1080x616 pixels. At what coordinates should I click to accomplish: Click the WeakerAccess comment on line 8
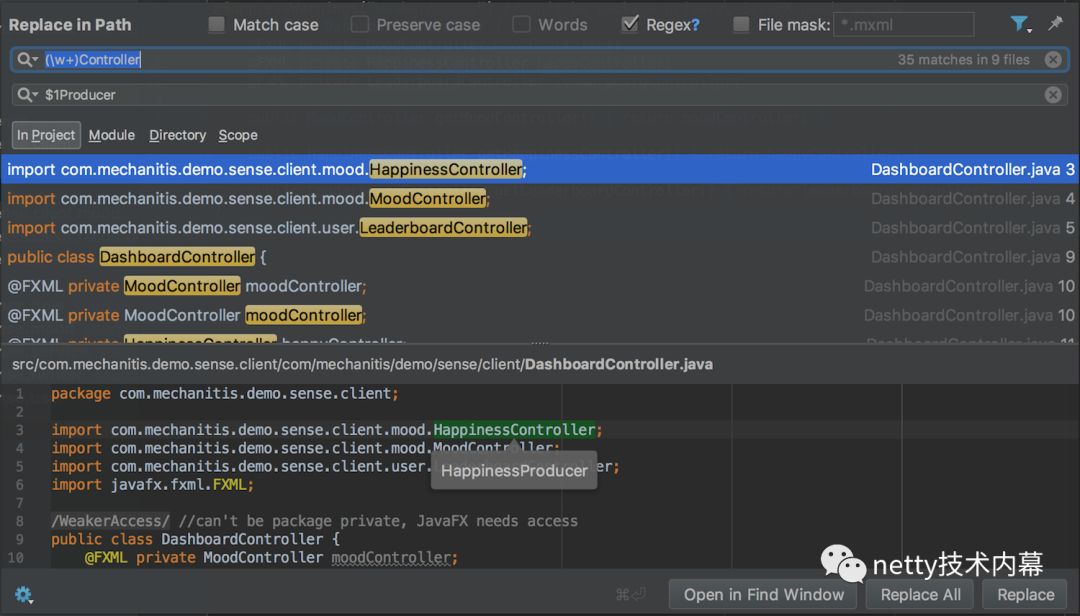(x=110, y=521)
